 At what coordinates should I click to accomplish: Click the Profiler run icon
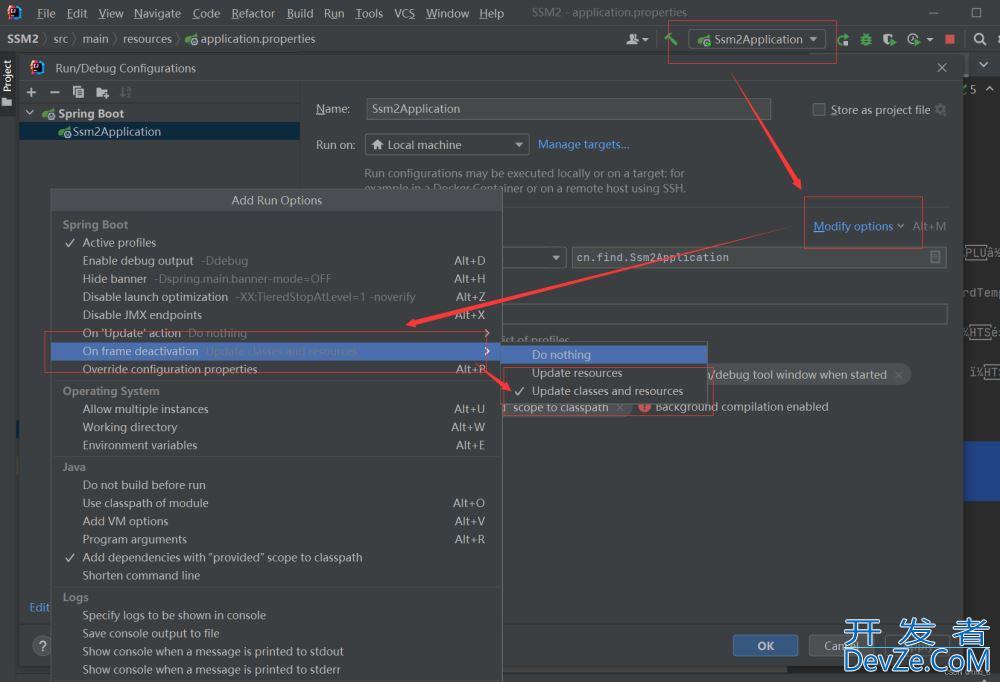point(913,40)
